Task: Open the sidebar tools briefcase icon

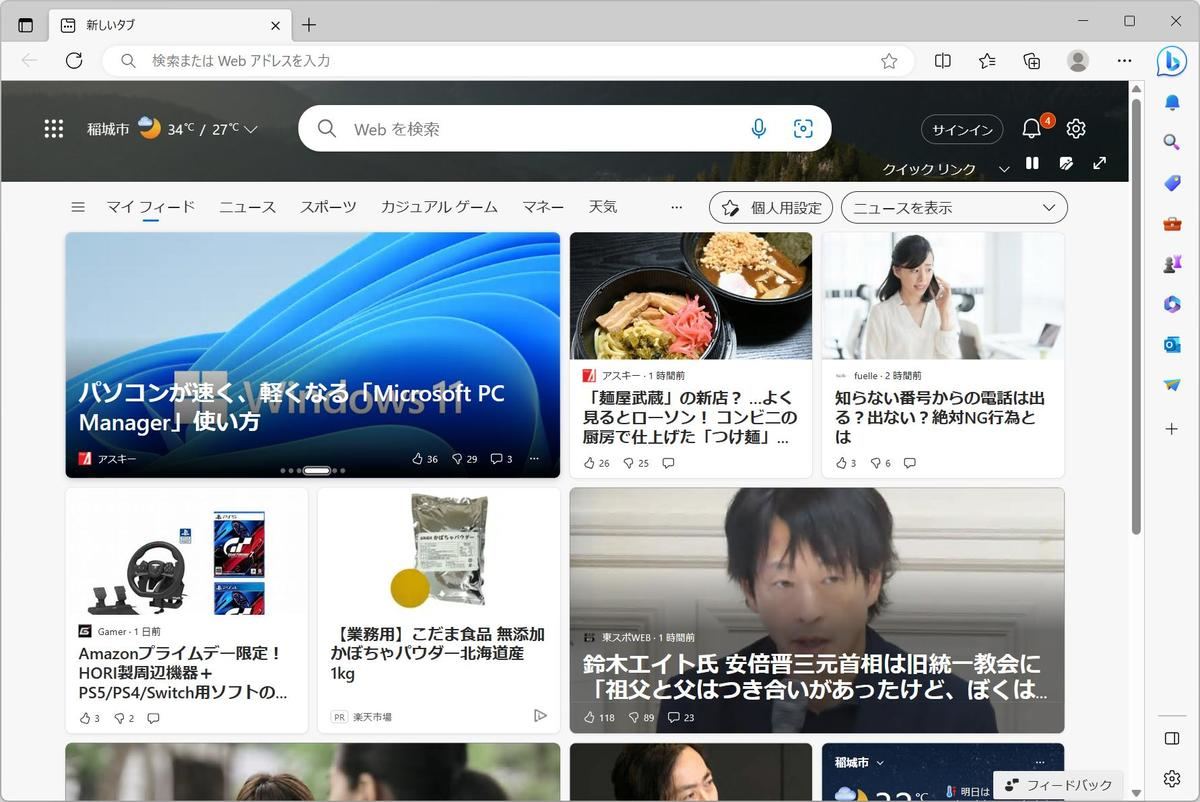Action: click(1172, 223)
